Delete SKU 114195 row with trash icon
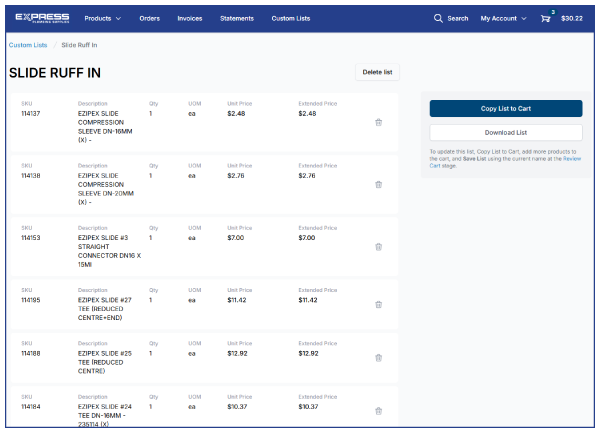 click(378, 304)
